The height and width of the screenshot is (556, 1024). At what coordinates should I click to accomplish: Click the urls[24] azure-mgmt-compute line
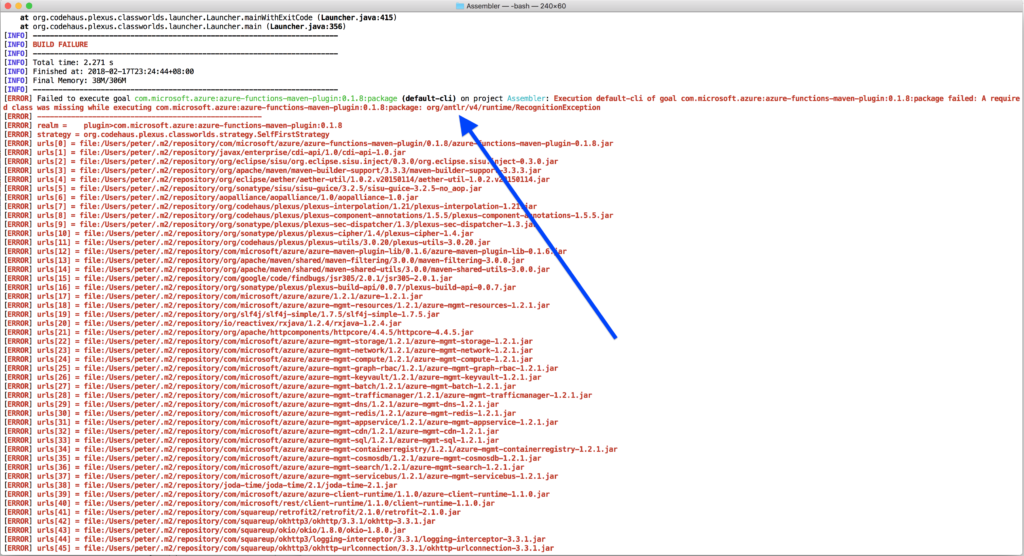(268, 359)
